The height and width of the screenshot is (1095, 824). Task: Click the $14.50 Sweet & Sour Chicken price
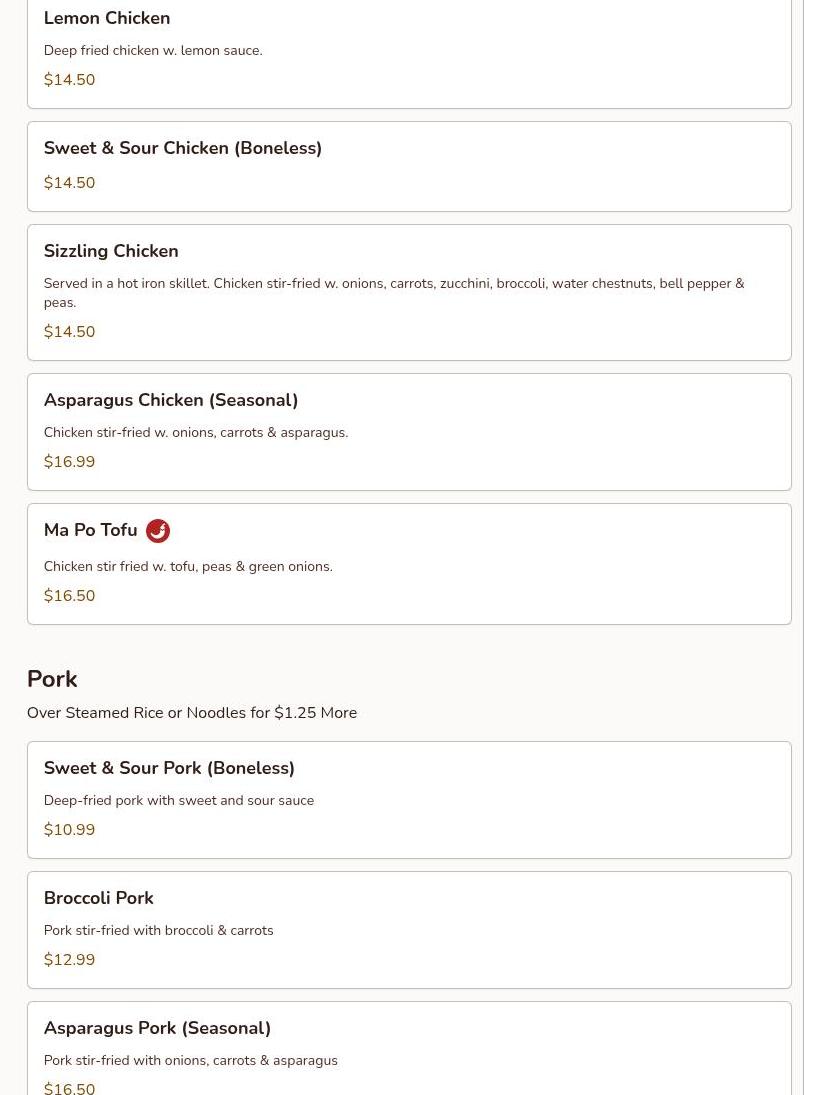(69, 183)
